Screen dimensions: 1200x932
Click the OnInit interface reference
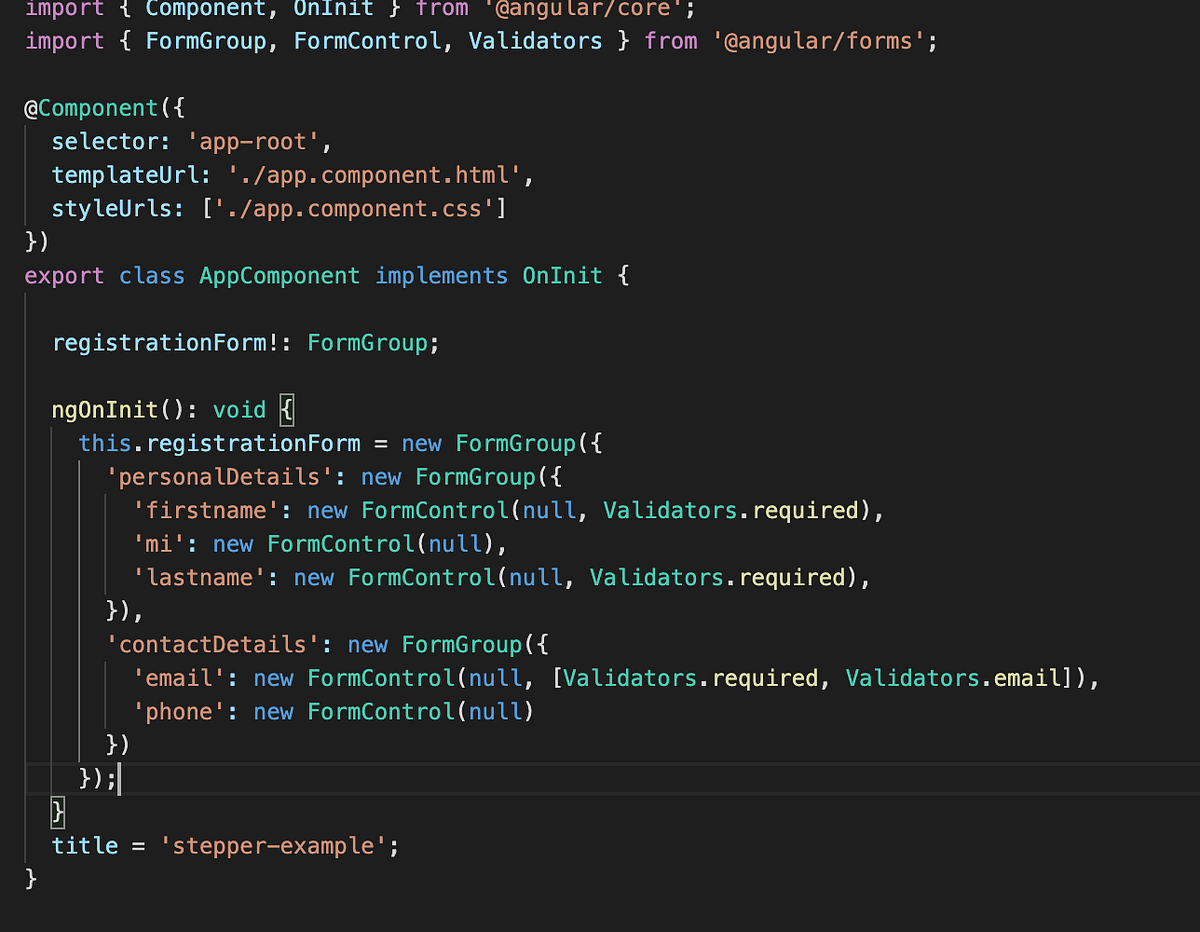[562, 275]
